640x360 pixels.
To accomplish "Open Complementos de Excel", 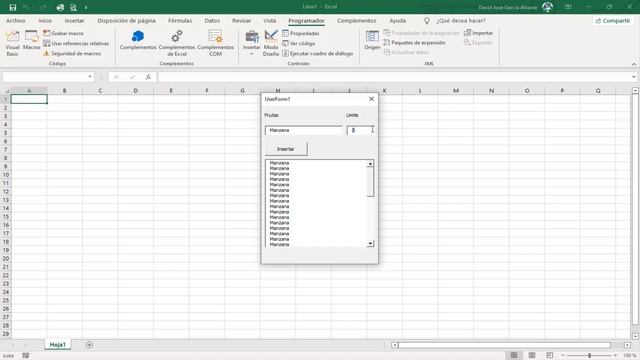I will pyautogui.click(x=177, y=43).
